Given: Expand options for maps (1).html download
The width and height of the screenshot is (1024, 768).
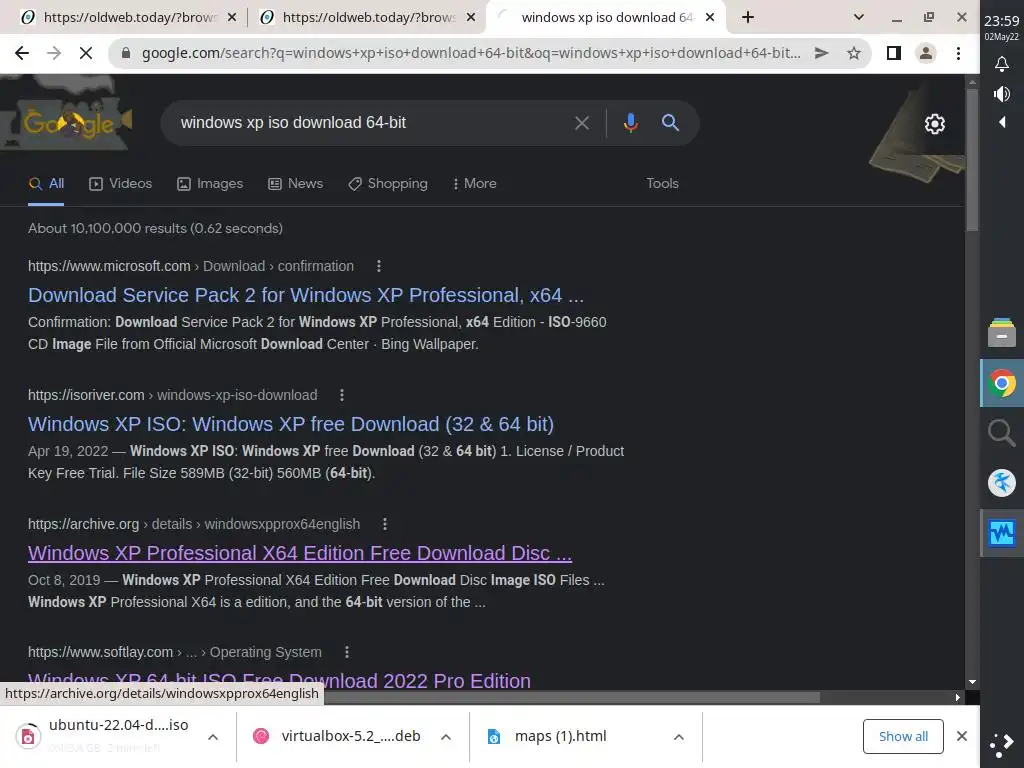Looking at the screenshot, I should 679,737.
